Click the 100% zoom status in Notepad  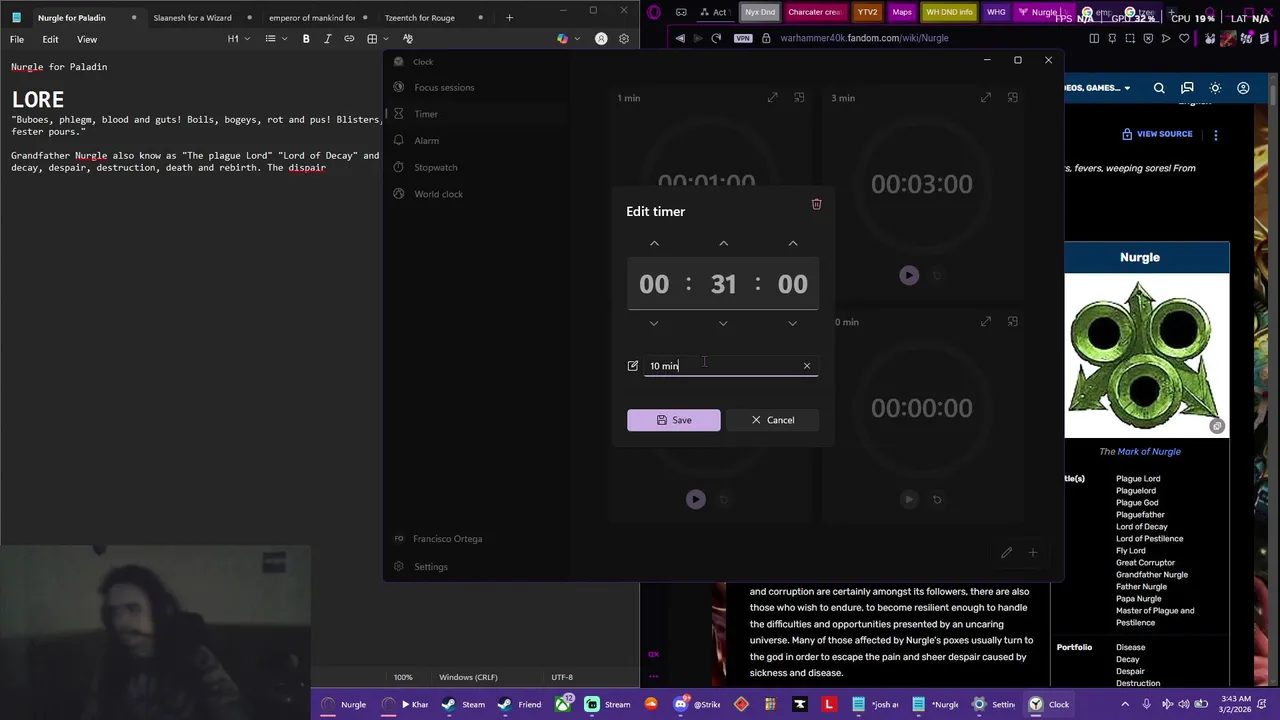[403, 677]
